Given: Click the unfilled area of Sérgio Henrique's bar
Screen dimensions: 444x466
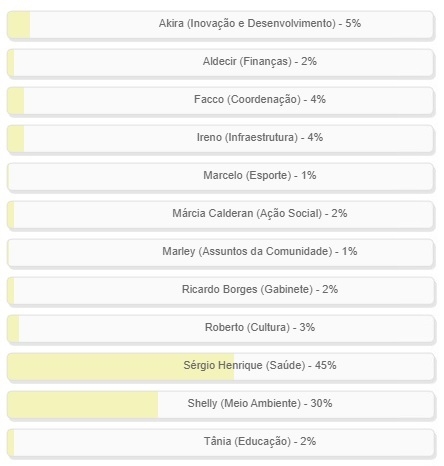Looking at the screenshot, I should pyautogui.click(x=334, y=367).
